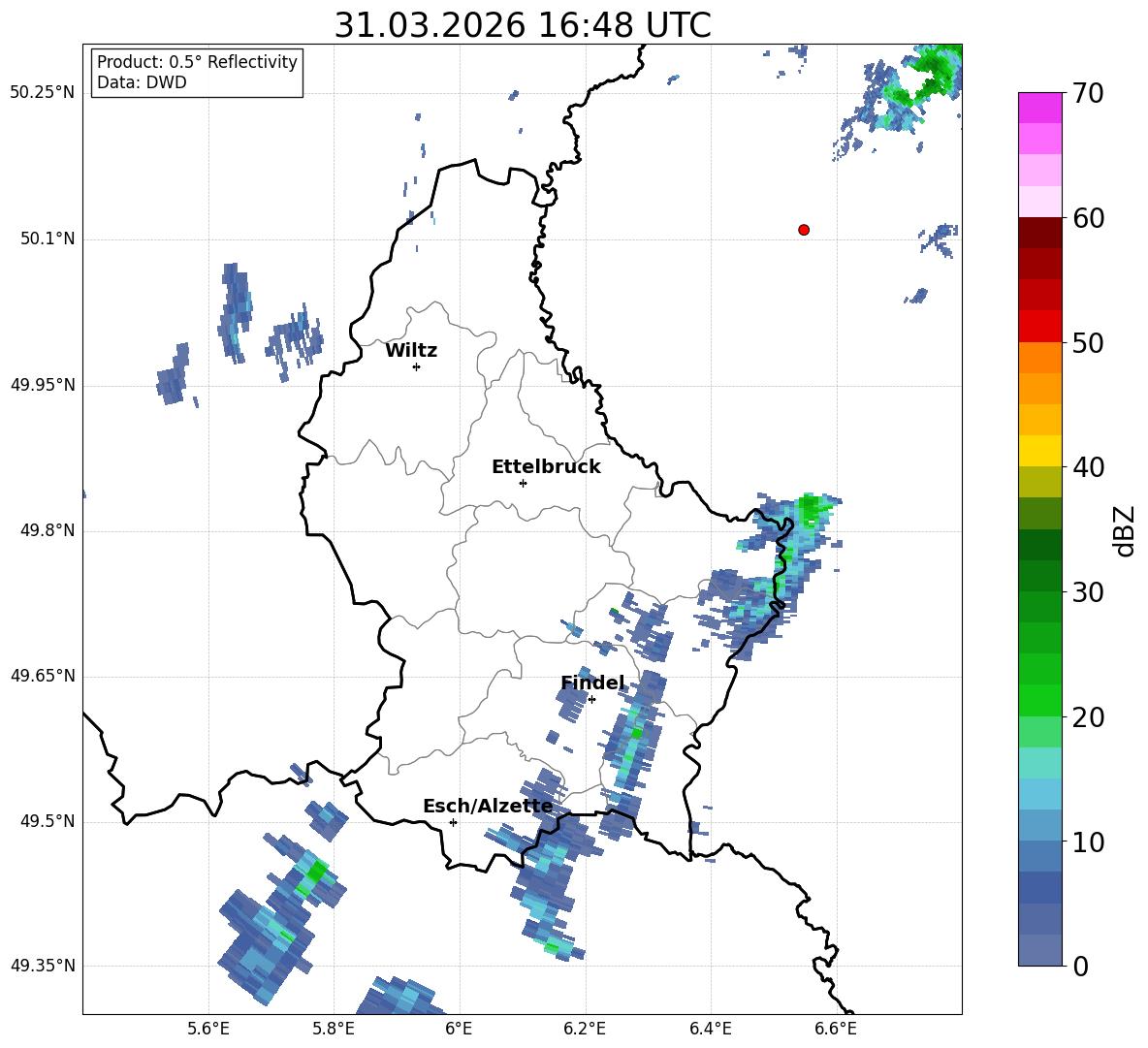Click the Ettelbruck station cross marker
The width and height of the screenshot is (1148, 1048).
[x=523, y=483]
